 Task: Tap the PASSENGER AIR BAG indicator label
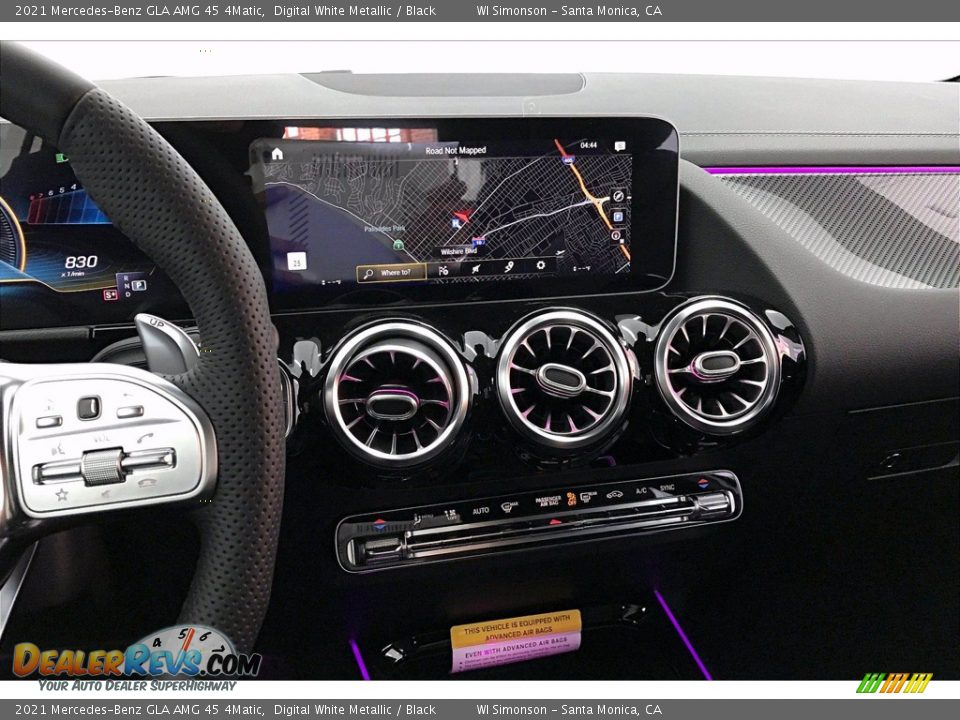[x=548, y=501]
